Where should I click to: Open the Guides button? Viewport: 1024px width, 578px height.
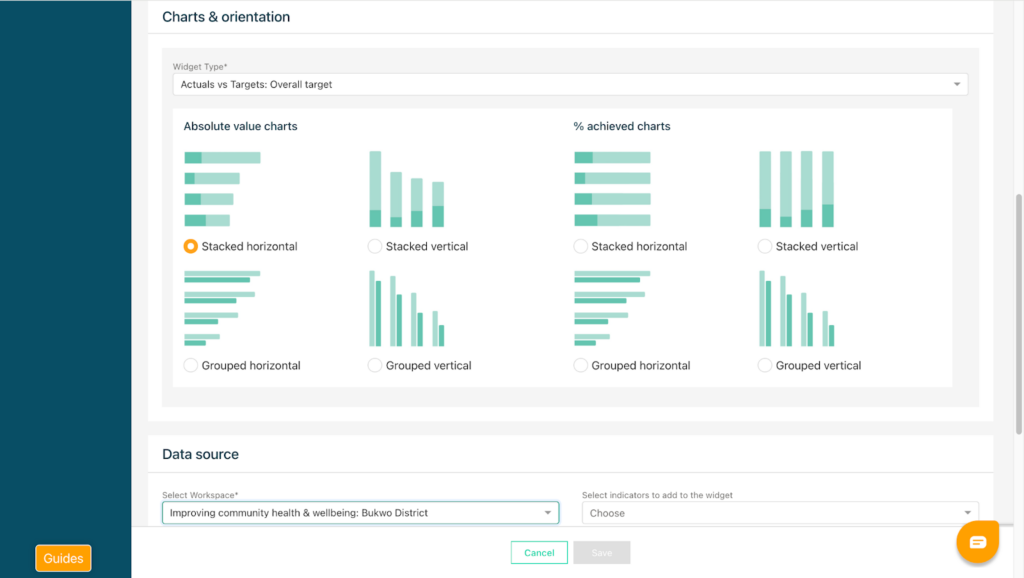(63, 558)
